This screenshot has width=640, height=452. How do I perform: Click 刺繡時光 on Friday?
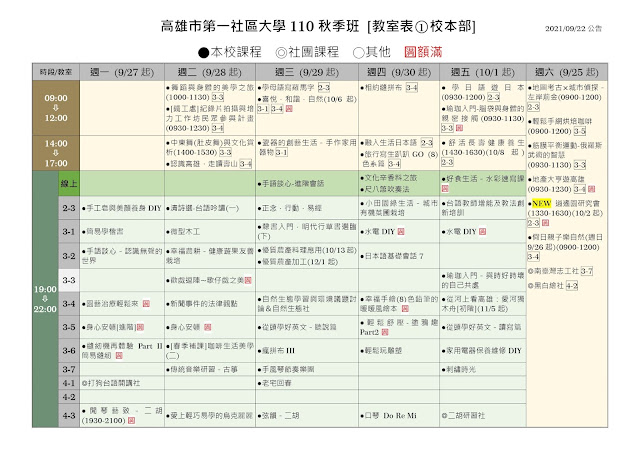click(459, 370)
